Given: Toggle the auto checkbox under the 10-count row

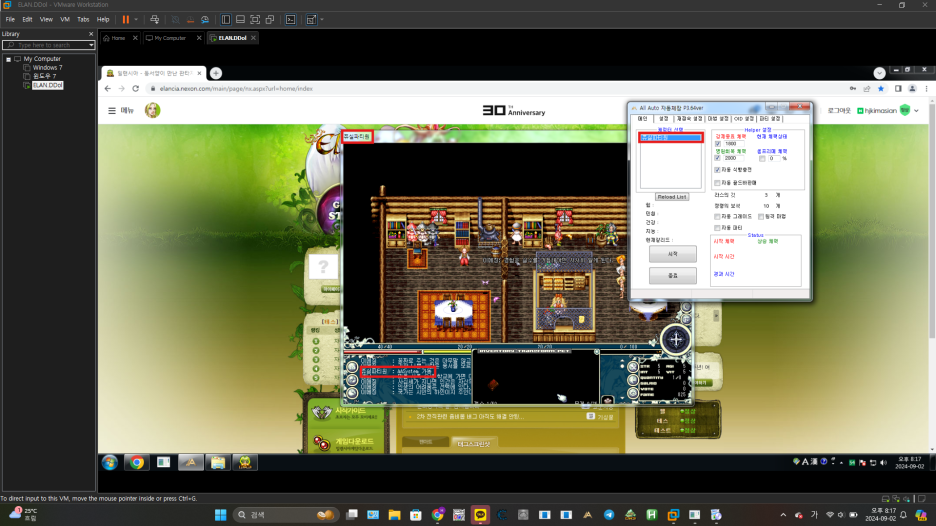Looking at the screenshot, I should click(718, 217).
